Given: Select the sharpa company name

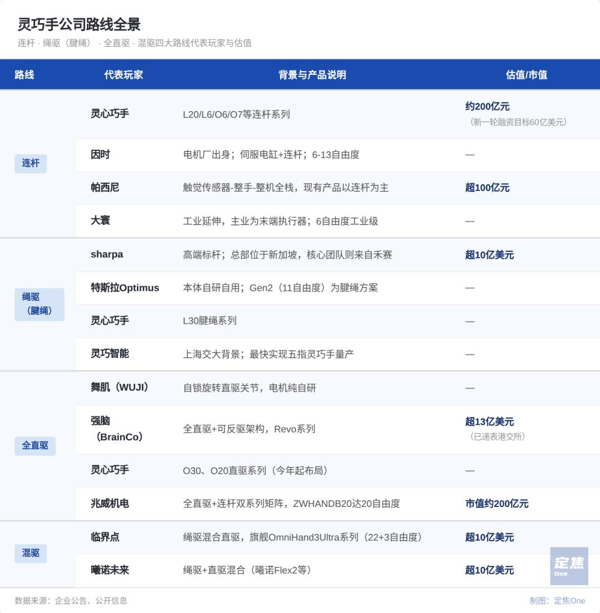Looking at the screenshot, I should [107, 255].
